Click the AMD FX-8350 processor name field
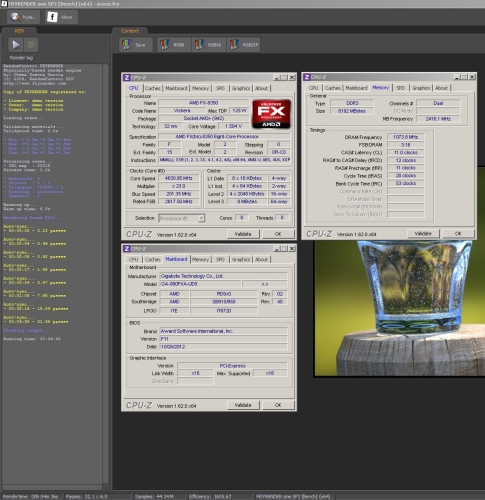This screenshot has height=500, width=485. click(203, 103)
